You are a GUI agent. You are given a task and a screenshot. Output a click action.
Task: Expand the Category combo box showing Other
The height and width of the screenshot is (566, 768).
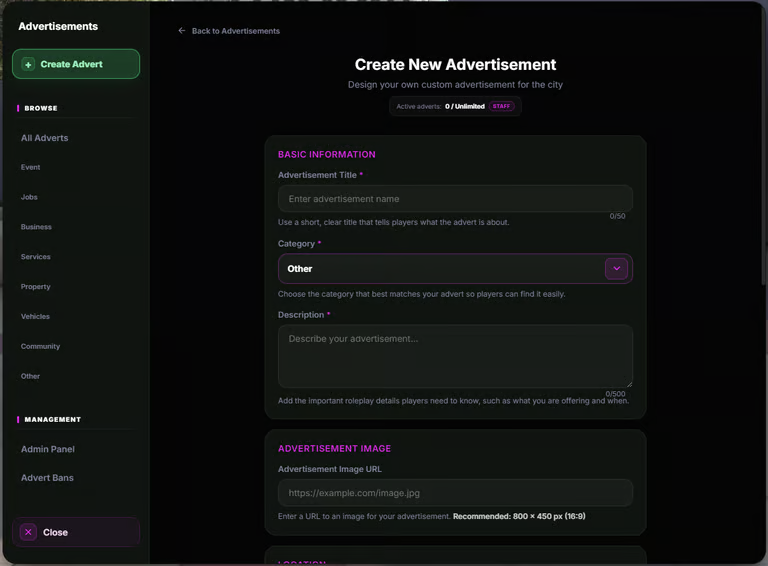(x=455, y=268)
